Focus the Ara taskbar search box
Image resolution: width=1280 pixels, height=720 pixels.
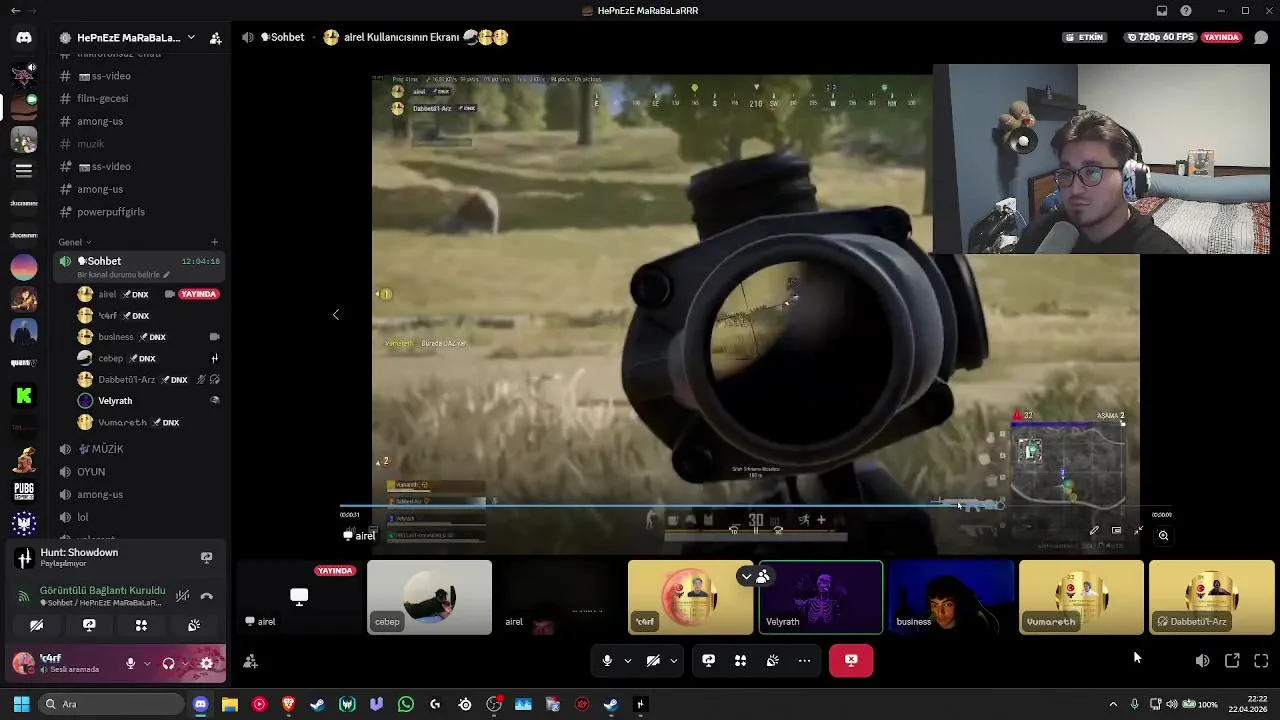111,704
